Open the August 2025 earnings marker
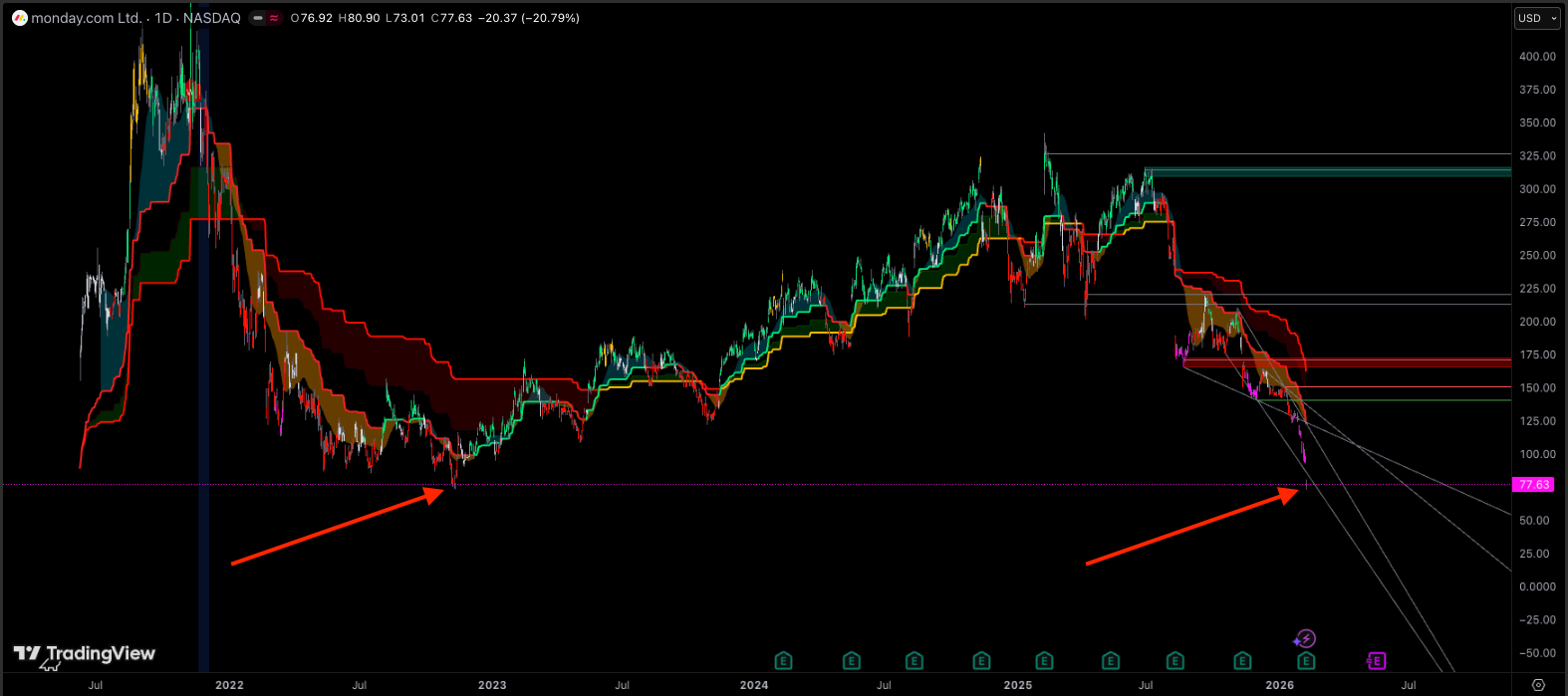Viewport: 1568px width, 696px height. tap(1176, 660)
